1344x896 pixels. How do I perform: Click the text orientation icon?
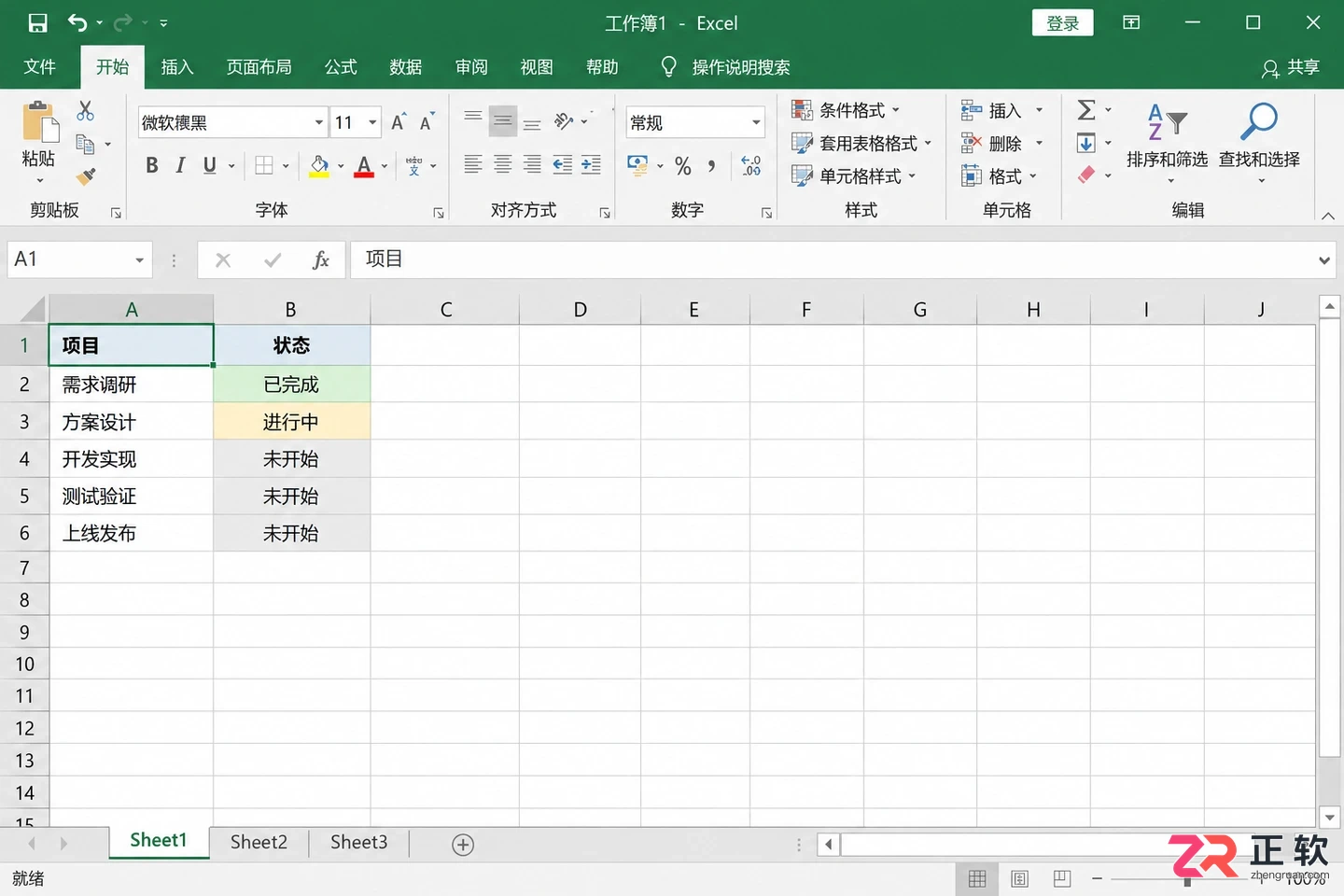[563, 121]
